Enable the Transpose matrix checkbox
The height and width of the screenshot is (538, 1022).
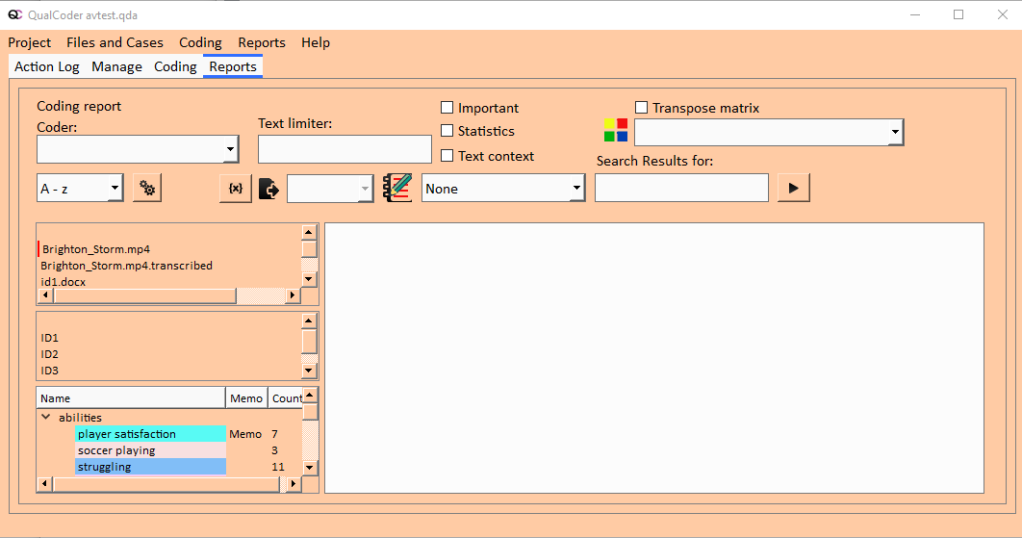coord(642,108)
